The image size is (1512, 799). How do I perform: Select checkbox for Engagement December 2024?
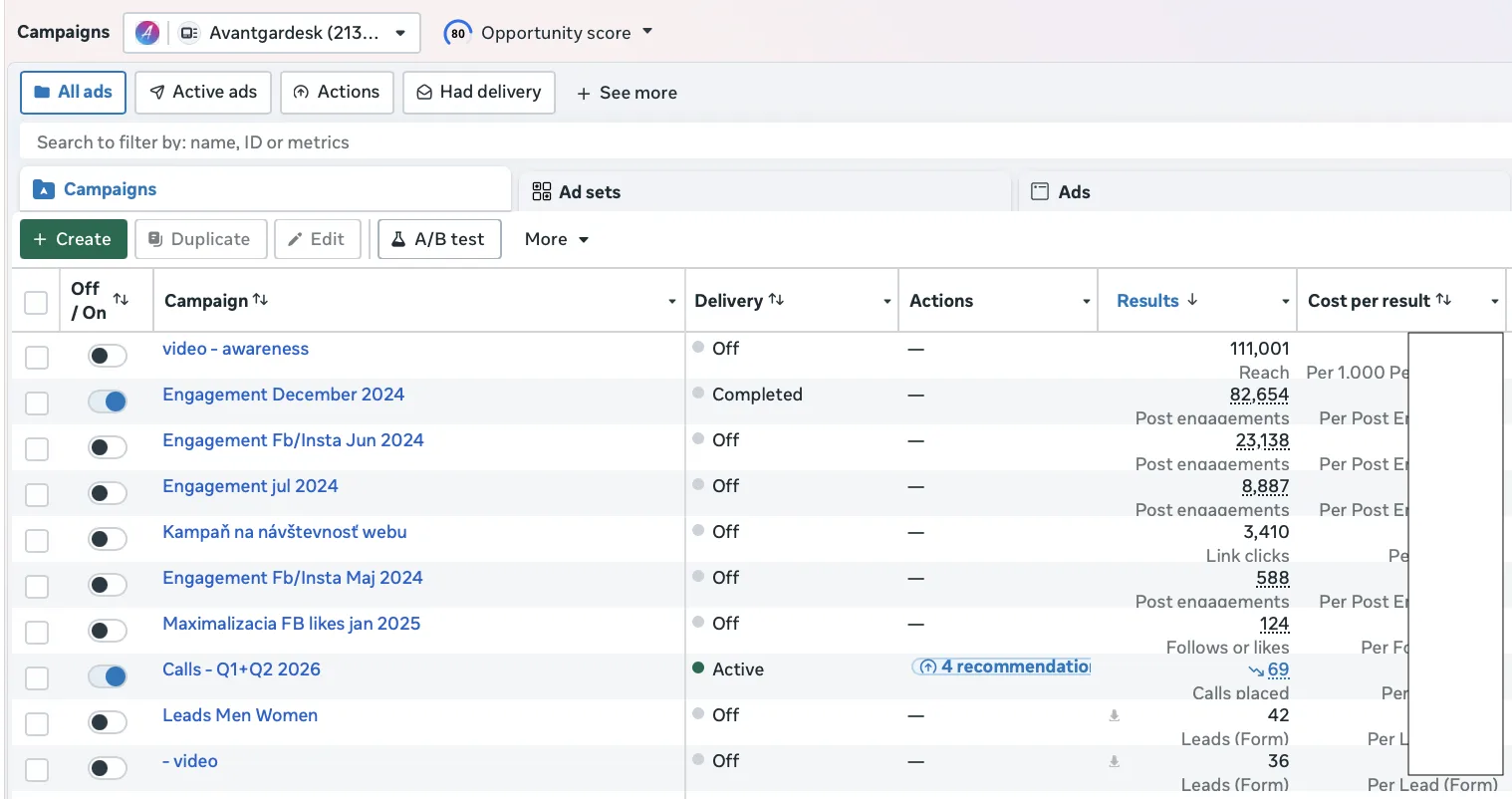37,402
